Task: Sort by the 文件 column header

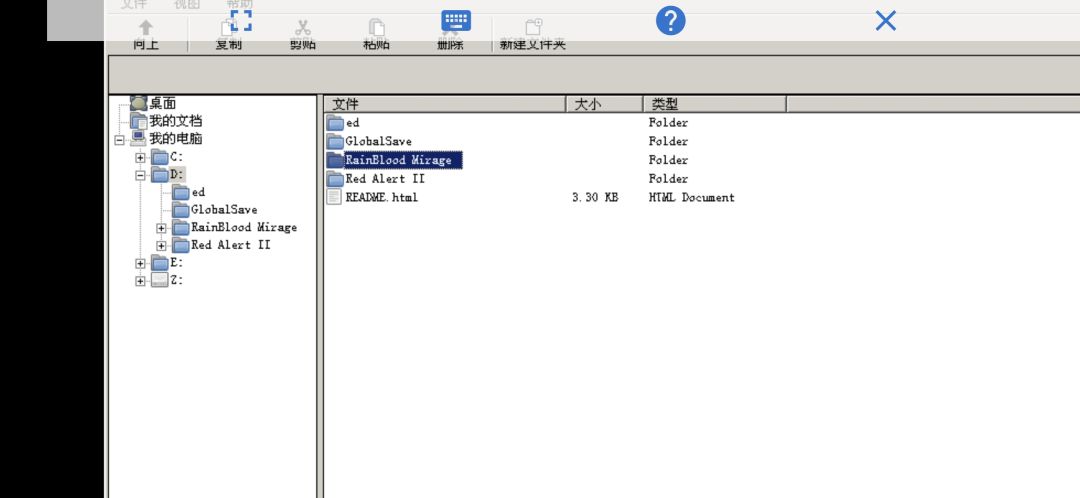Action: [445, 104]
